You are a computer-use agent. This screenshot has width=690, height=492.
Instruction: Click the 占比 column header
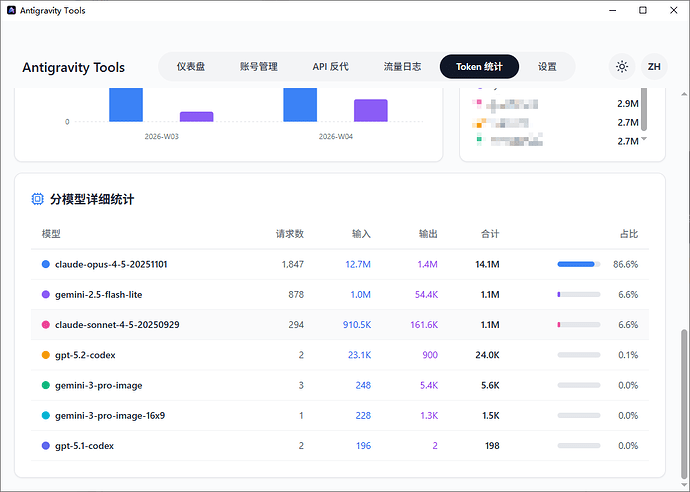point(629,234)
